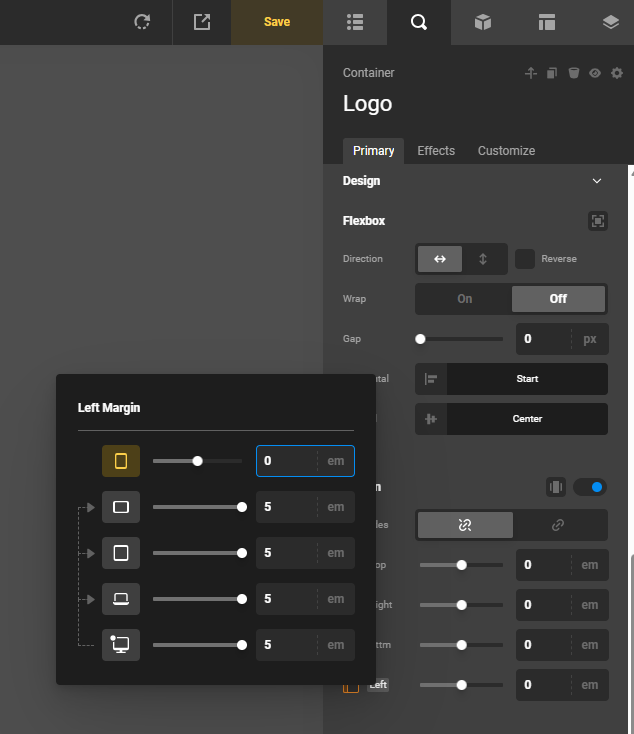Toggle the blue margin switch
The width and height of the screenshot is (634, 734).
point(590,487)
